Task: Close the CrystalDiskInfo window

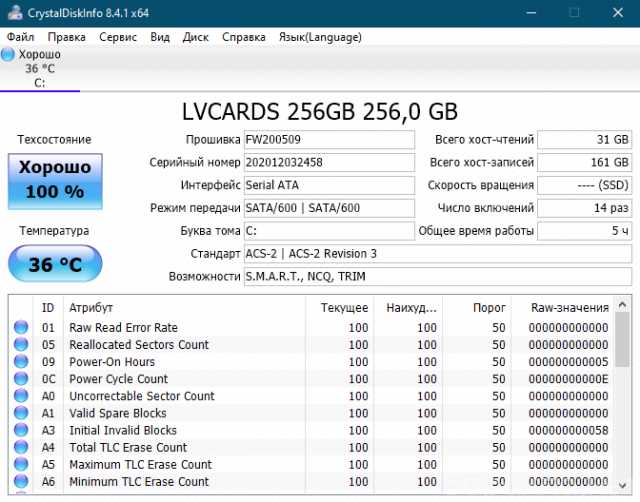Action: pos(618,13)
